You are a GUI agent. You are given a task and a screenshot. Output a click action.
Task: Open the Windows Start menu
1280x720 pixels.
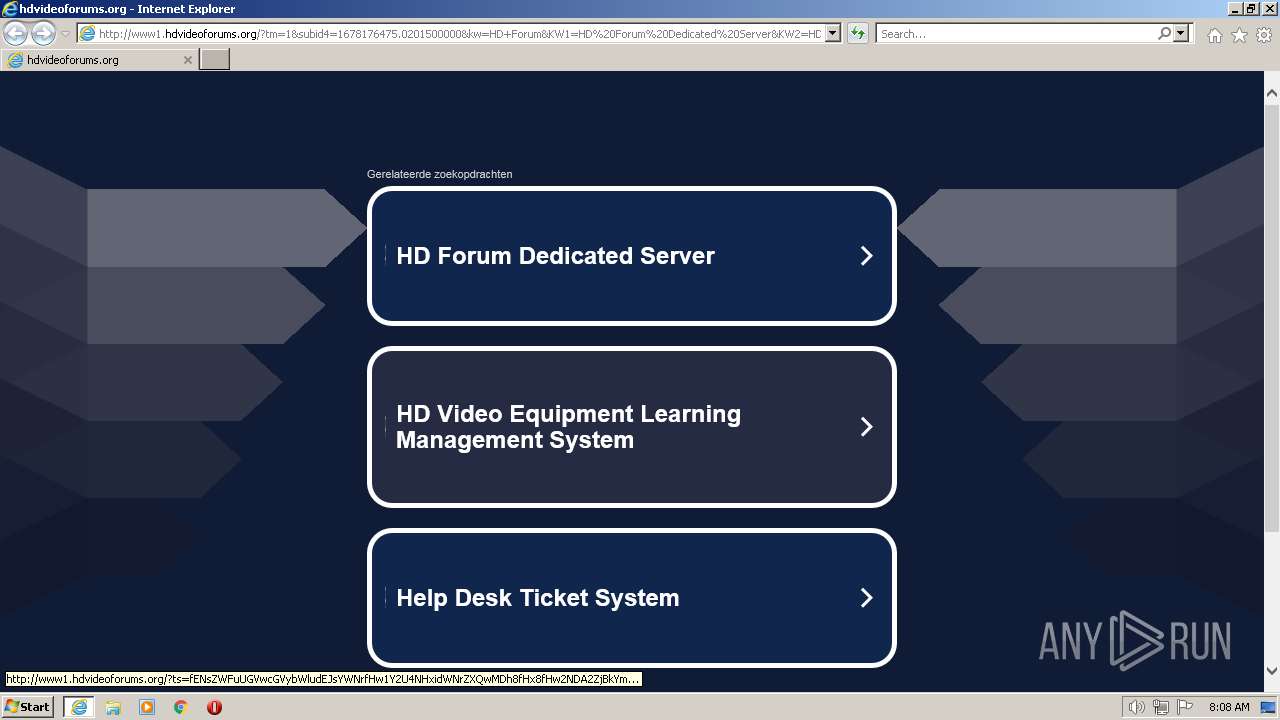pos(28,707)
